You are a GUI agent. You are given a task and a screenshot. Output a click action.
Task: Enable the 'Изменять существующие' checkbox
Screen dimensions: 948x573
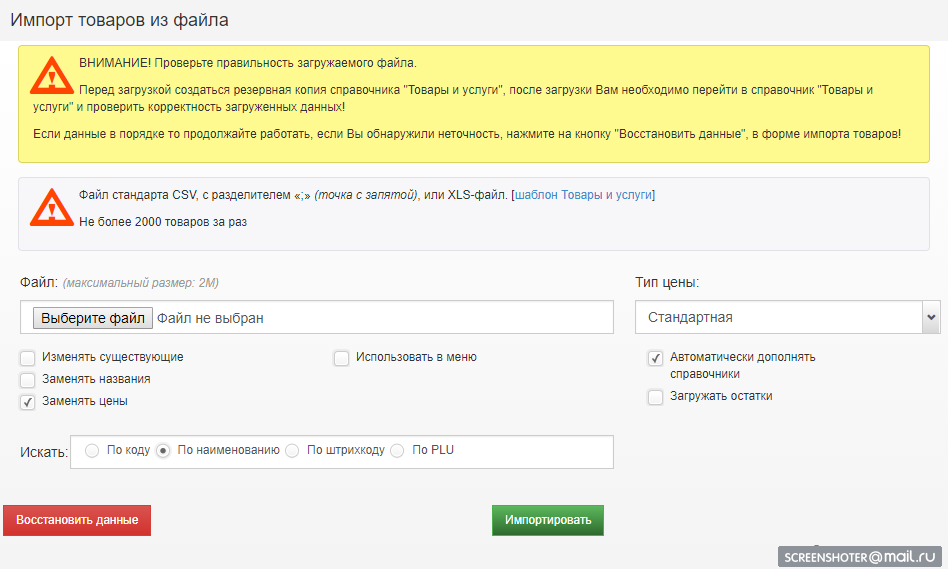pyautogui.click(x=28, y=357)
